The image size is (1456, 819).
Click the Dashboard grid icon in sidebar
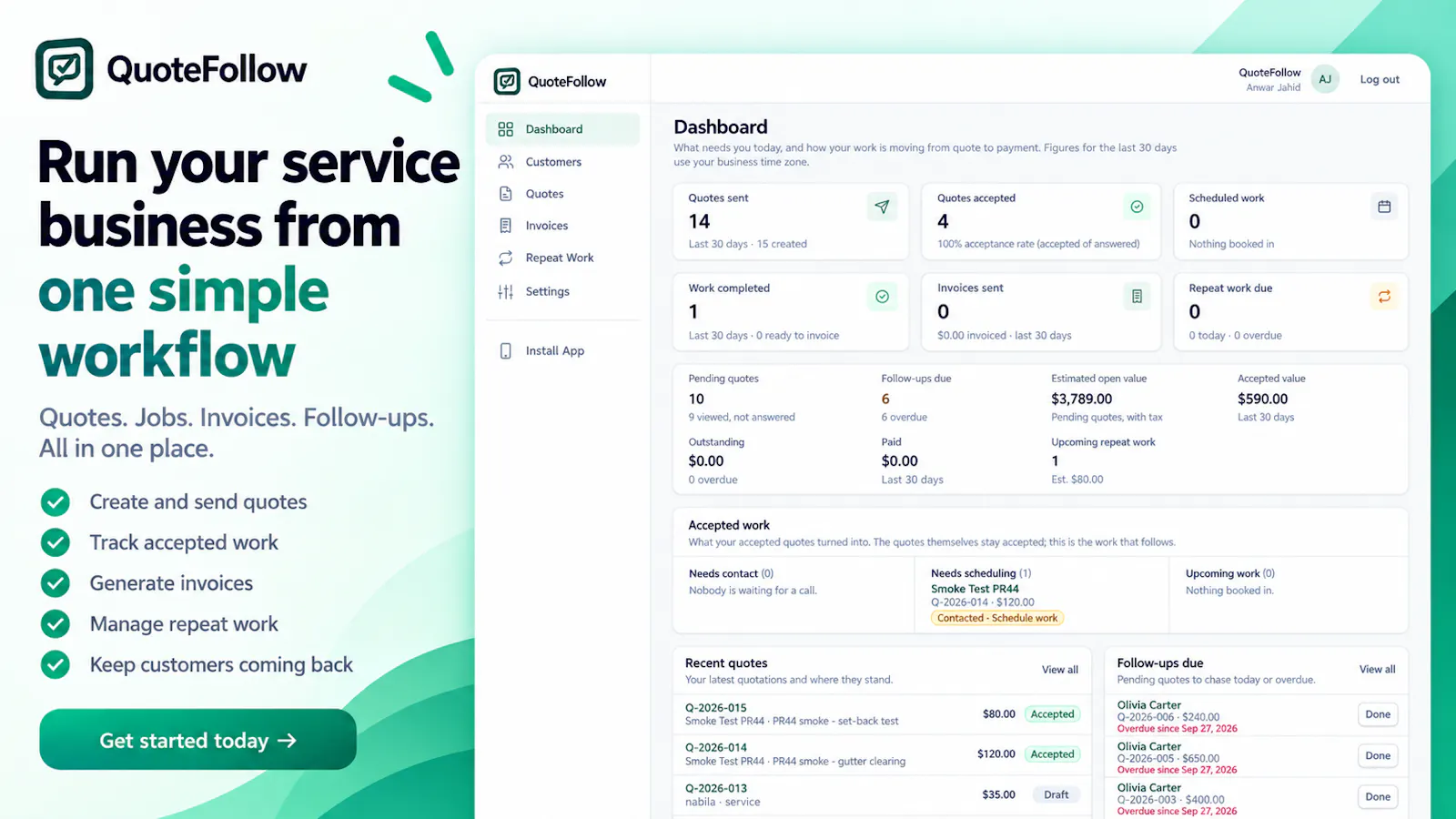[x=506, y=129]
